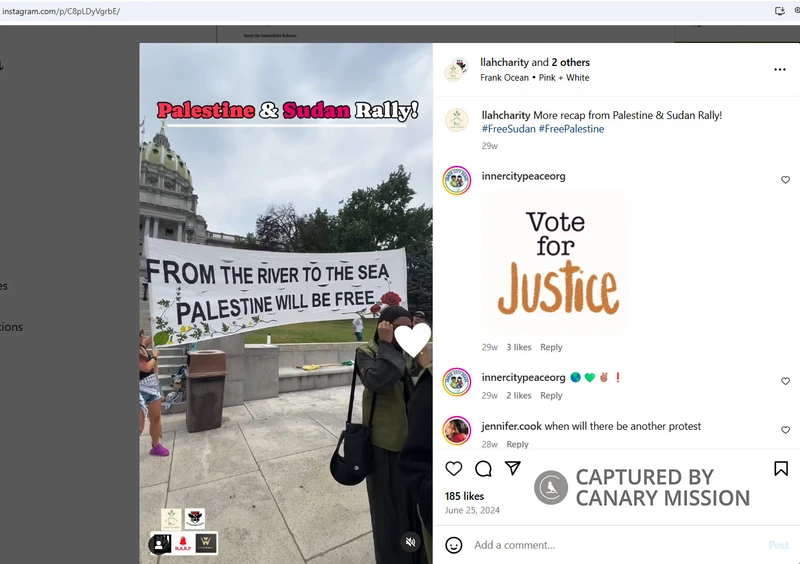Open the comment bubble icon
Screen dimensions: 800x564
click(x=483, y=468)
